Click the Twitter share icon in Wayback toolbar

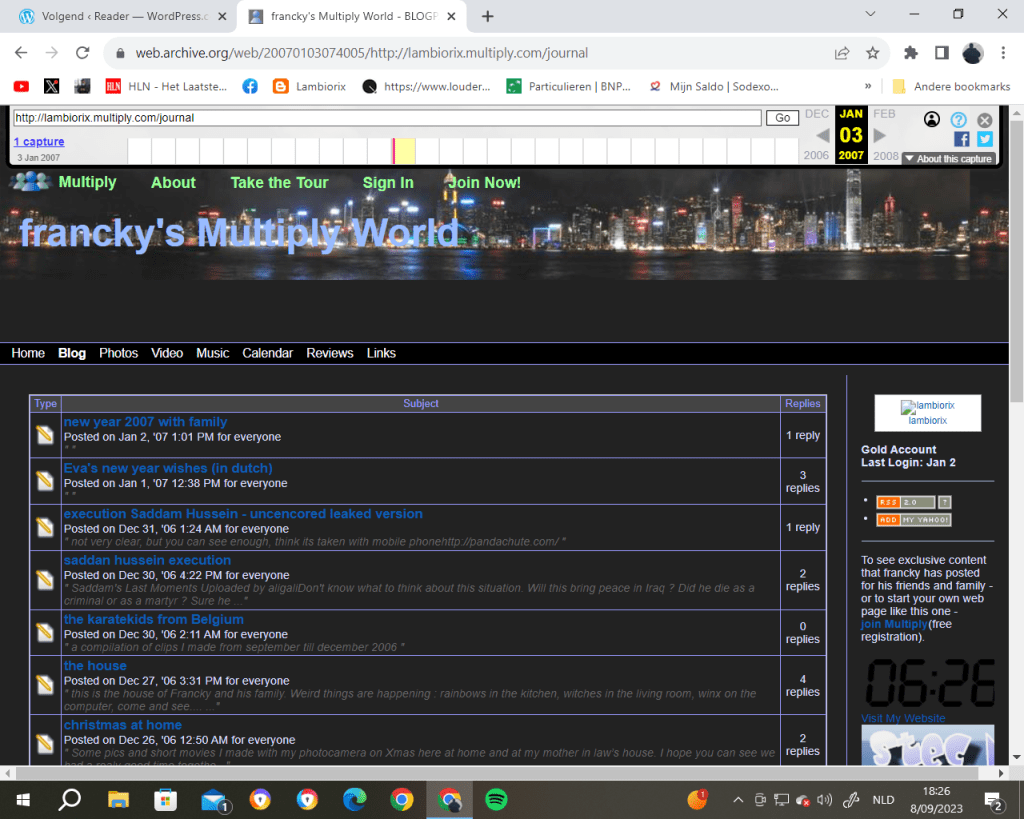tap(984, 139)
